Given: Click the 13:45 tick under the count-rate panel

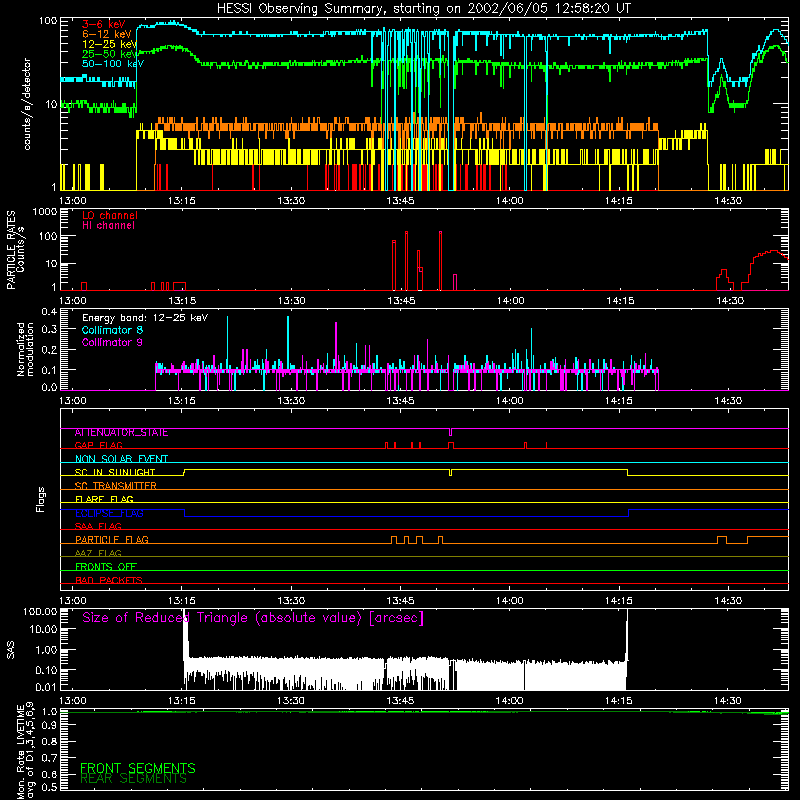Looking at the screenshot, I should (400, 201).
